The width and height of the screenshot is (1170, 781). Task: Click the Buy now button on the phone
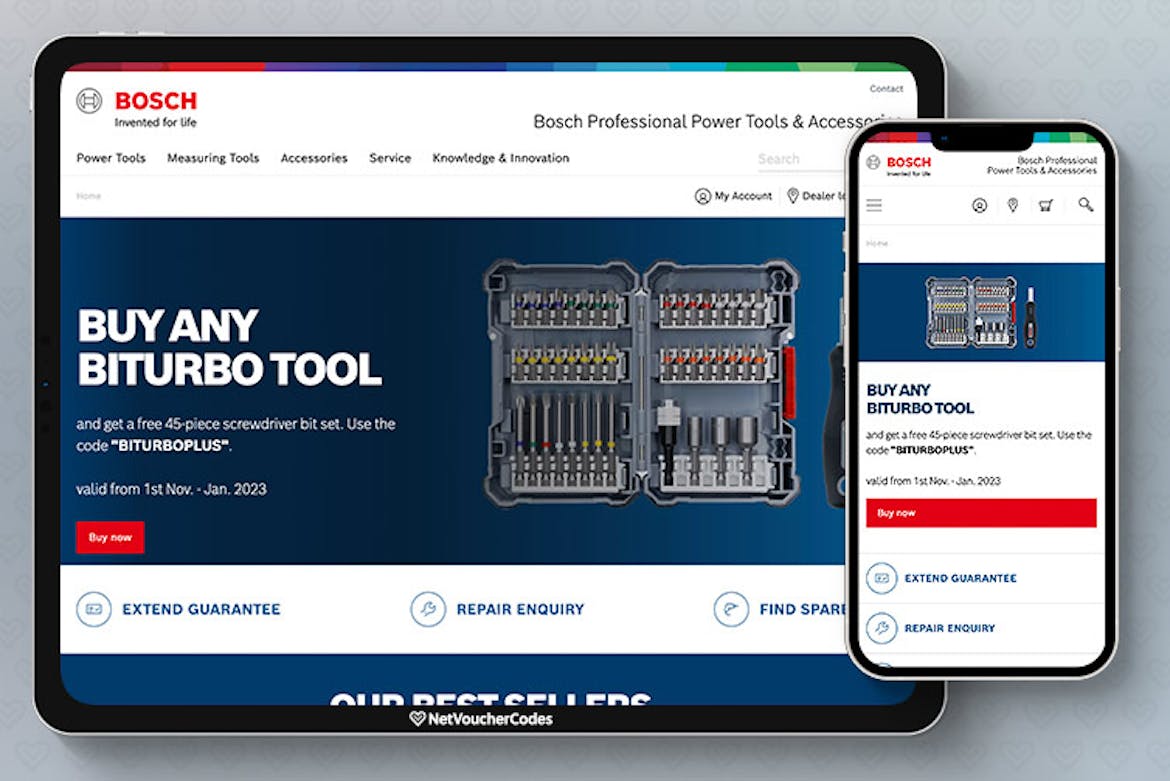coord(982,512)
